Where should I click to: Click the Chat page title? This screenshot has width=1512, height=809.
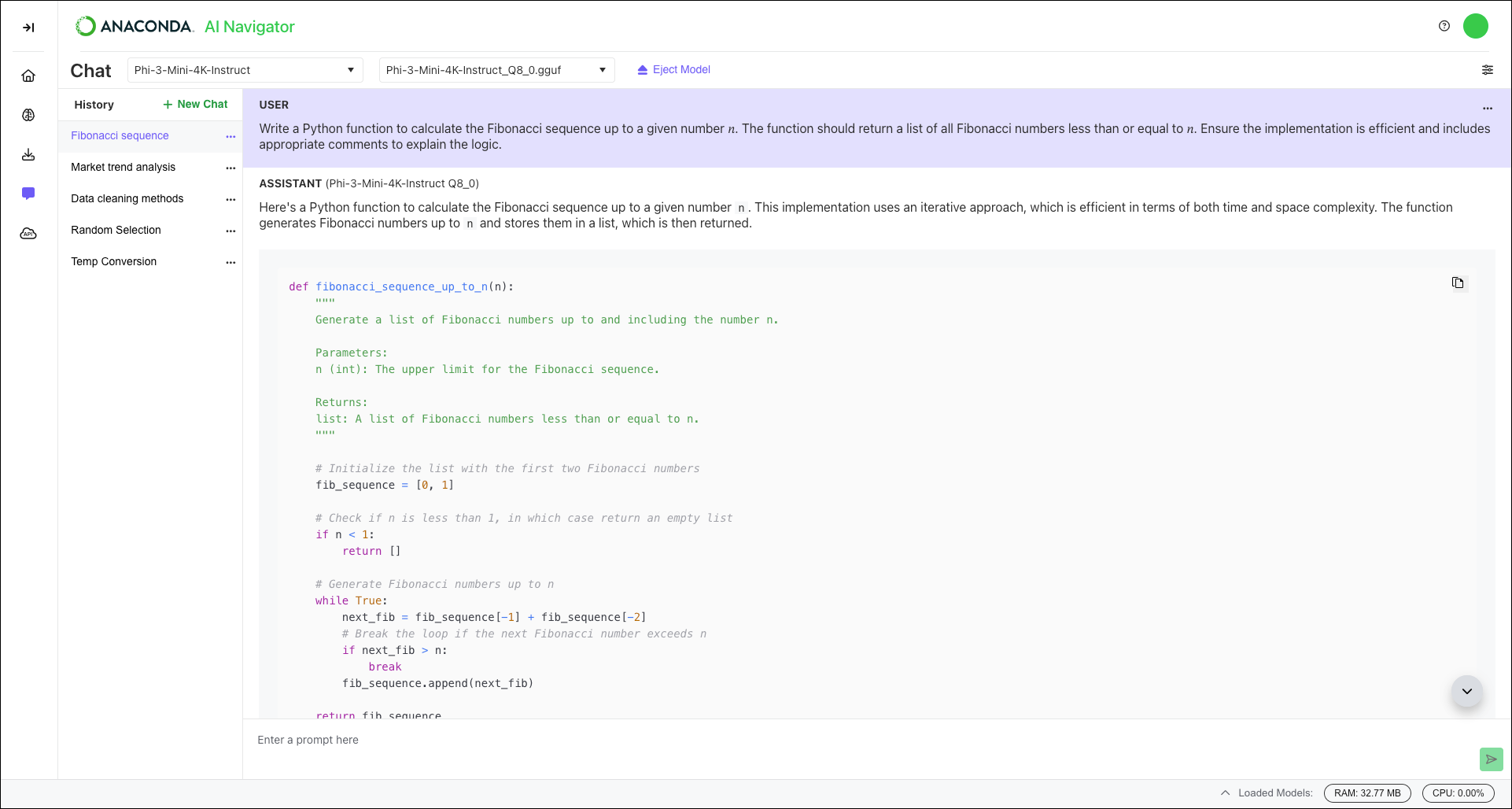coord(91,71)
